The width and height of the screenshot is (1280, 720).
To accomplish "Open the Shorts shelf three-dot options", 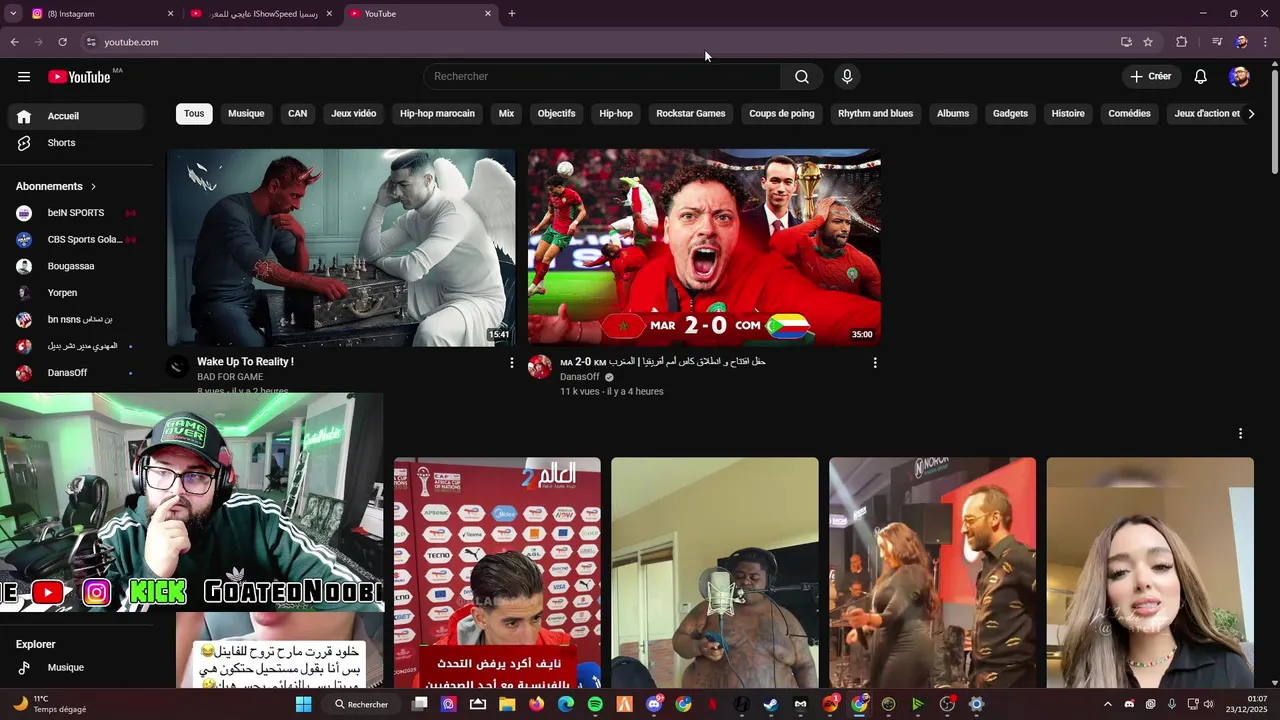I will point(1240,434).
